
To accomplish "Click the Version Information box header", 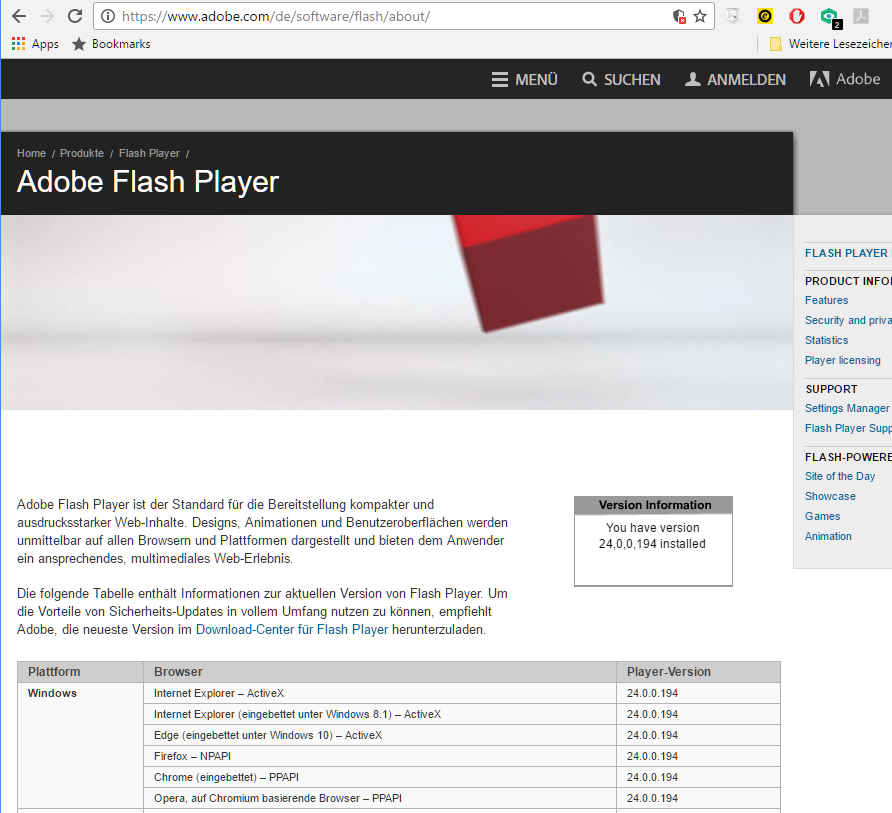I will click(x=653, y=505).
